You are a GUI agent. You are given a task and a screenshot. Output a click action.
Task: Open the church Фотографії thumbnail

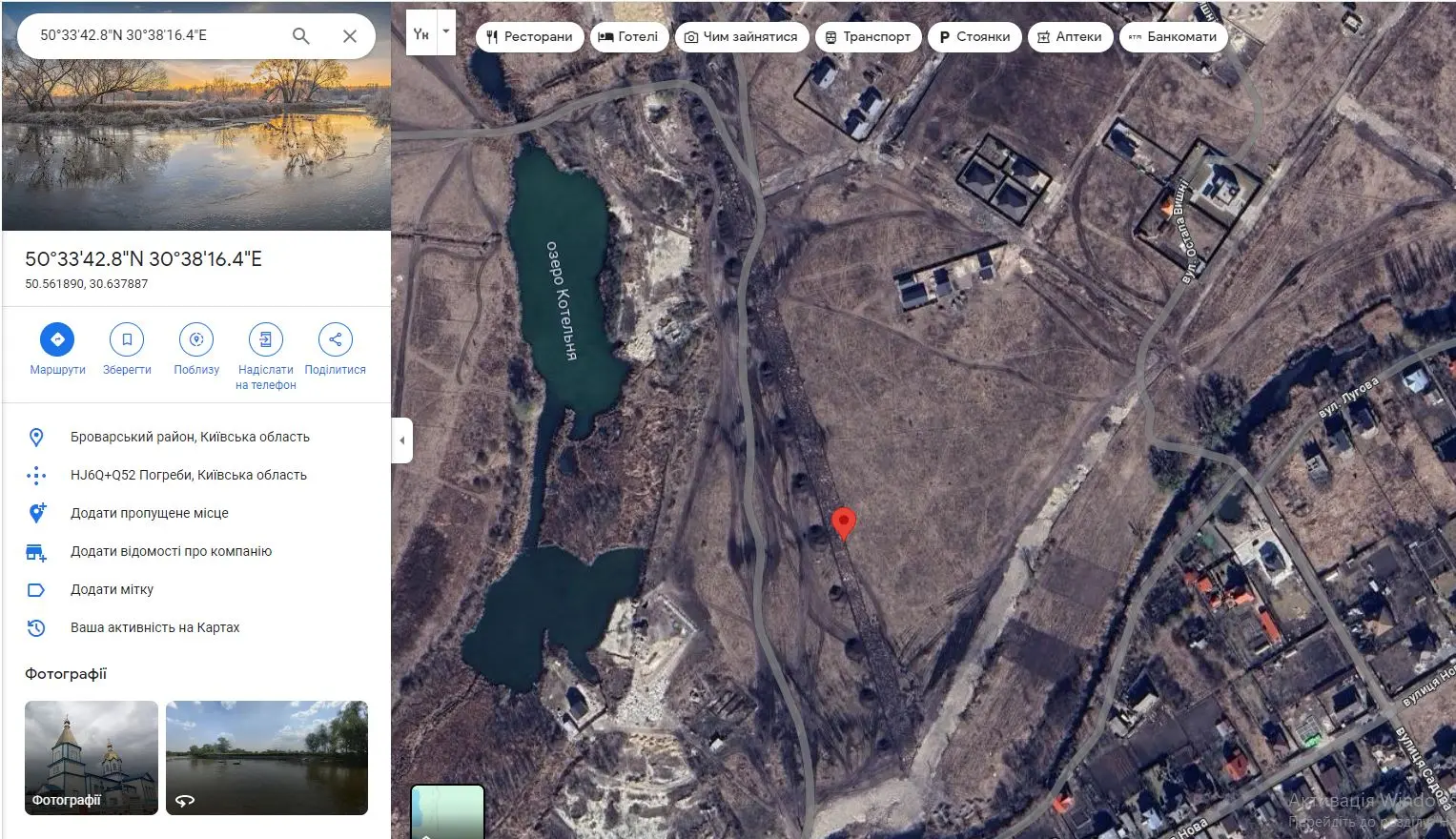[92, 758]
